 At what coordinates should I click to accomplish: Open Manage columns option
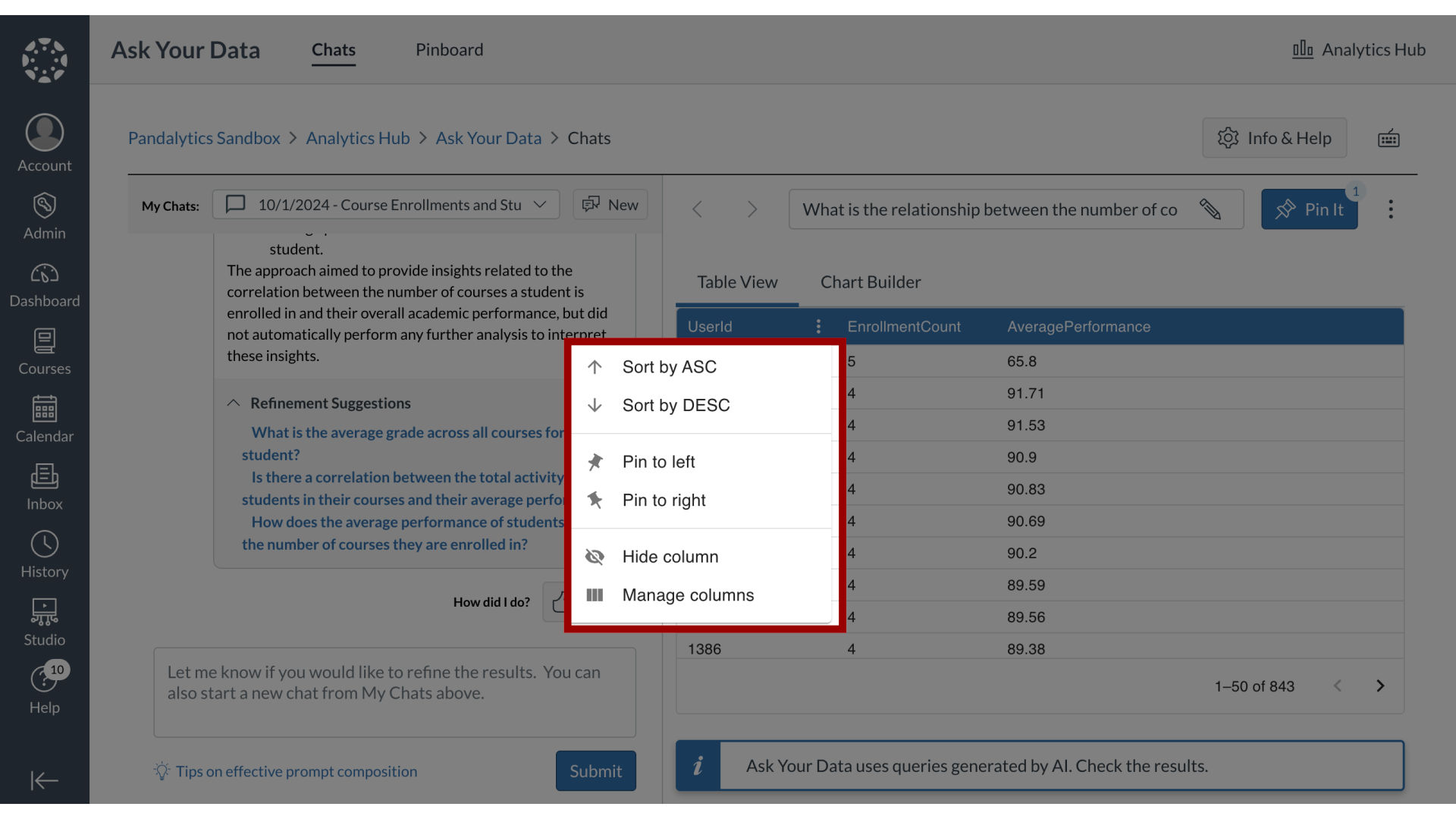click(x=701, y=595)
